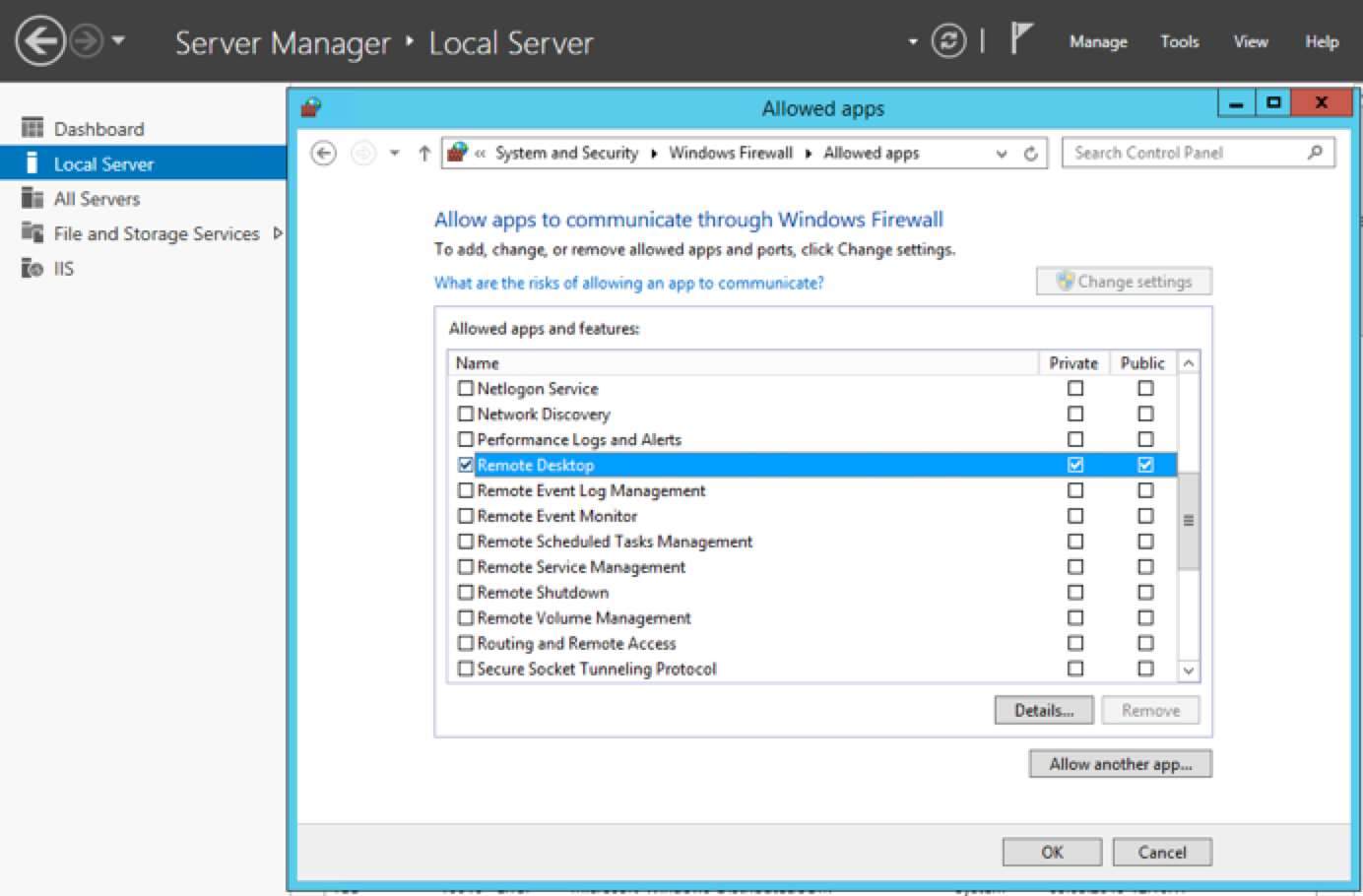Select the Remote Service Management row

pyautogui.click(x=812, y=567)
